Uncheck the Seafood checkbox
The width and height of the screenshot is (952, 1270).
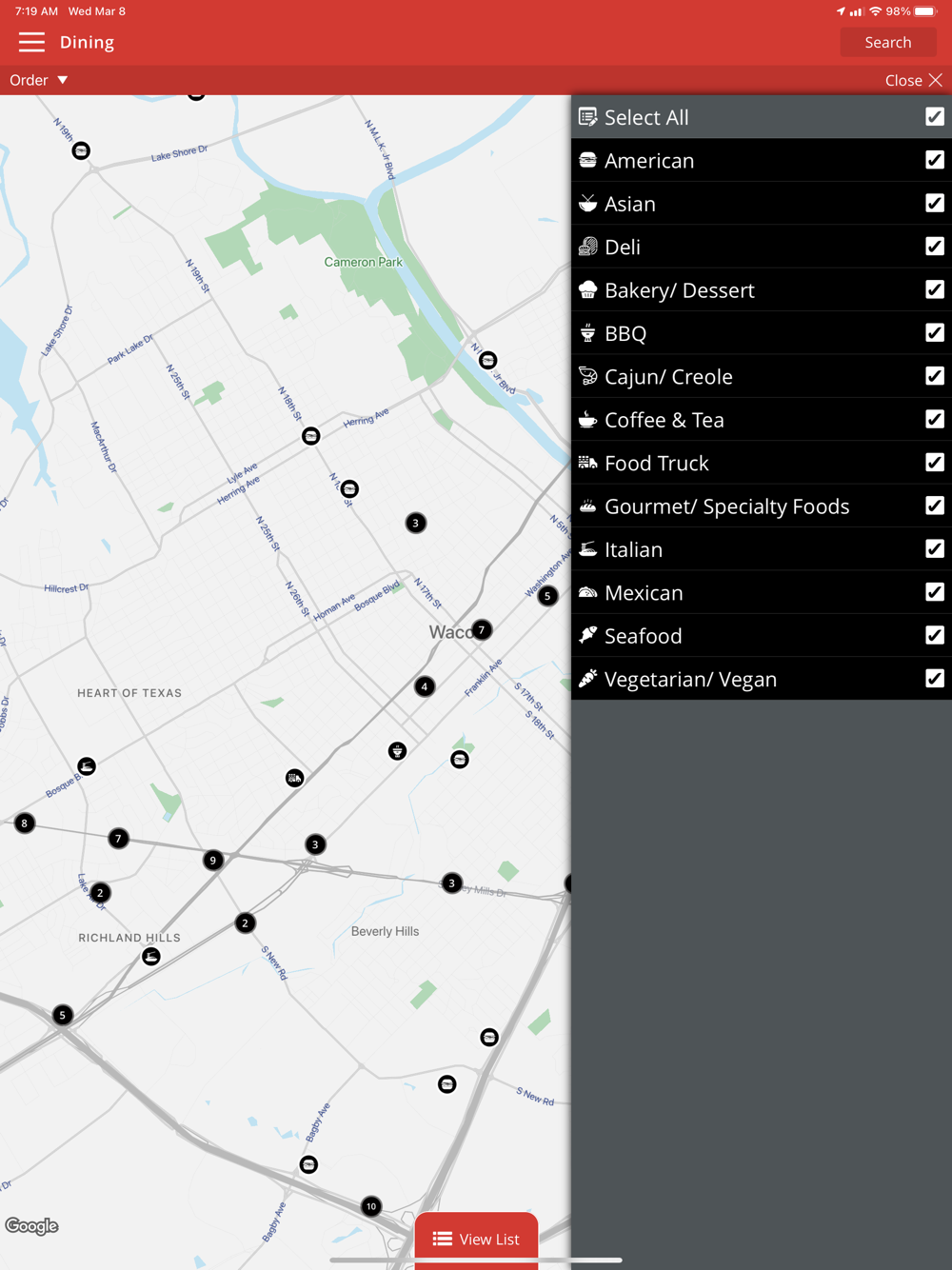pos(935,635)
